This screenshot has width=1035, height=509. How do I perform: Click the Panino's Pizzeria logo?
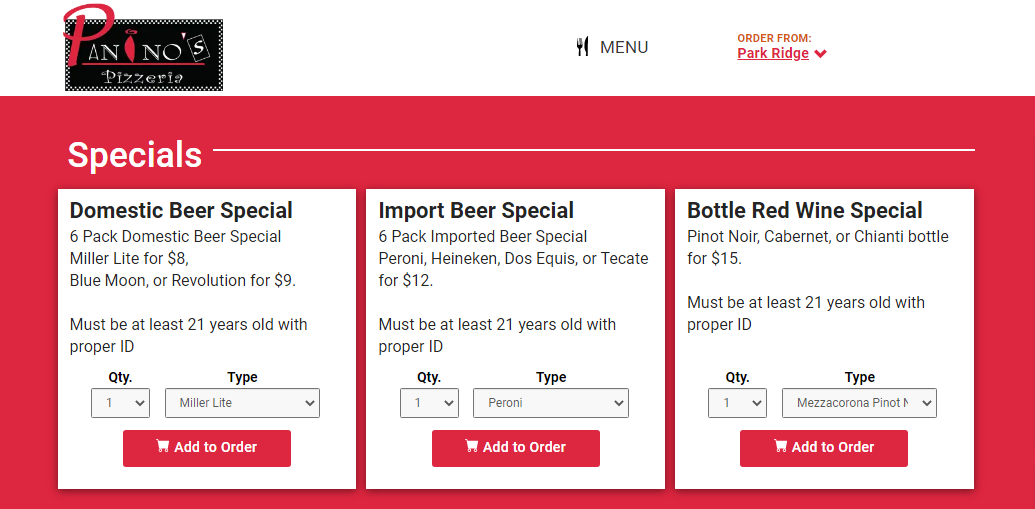click(x=143, y=48)
